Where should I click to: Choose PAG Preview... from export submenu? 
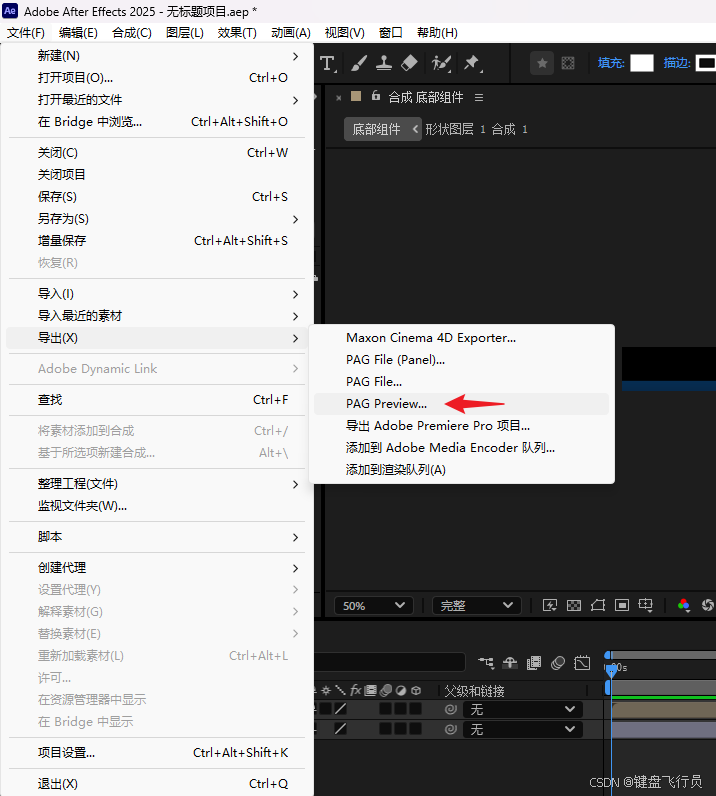click(x=461, y=404)
